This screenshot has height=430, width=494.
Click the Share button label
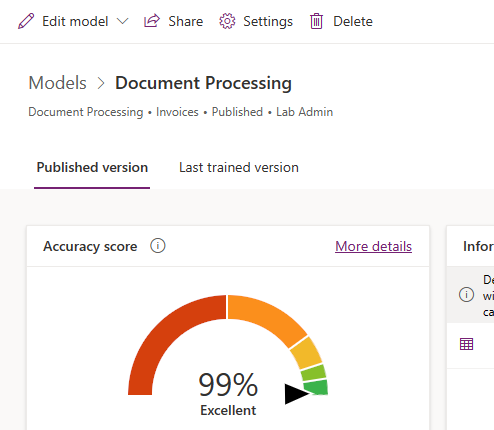click(x=186, y=21)
